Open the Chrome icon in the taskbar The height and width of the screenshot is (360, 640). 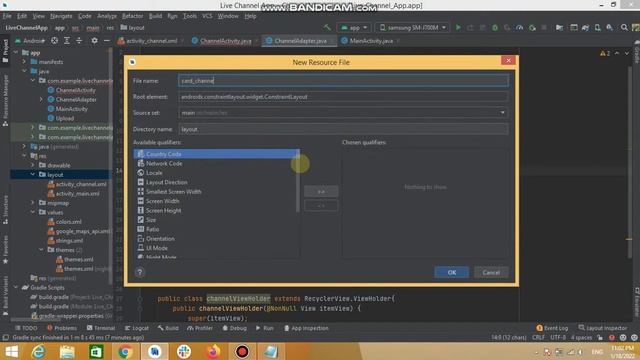tap(125, 351)
